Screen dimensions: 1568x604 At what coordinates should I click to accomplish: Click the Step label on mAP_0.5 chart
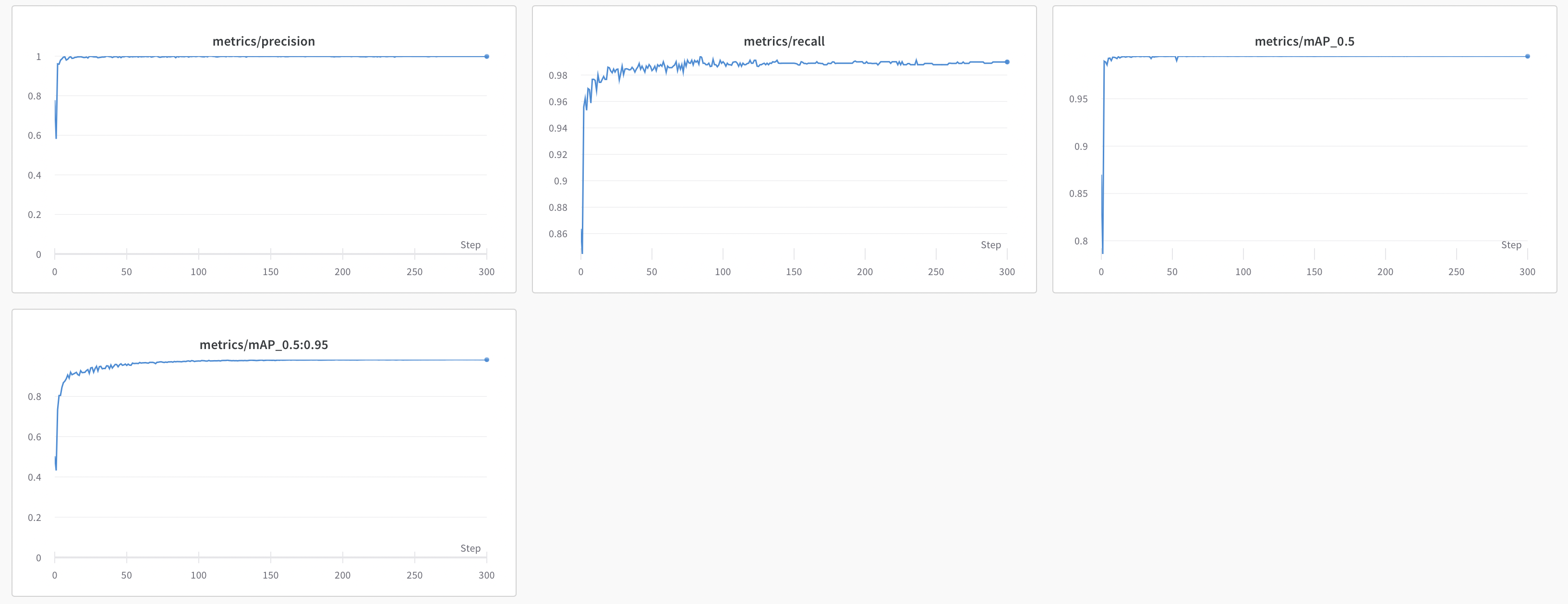tap(1511, 245)
